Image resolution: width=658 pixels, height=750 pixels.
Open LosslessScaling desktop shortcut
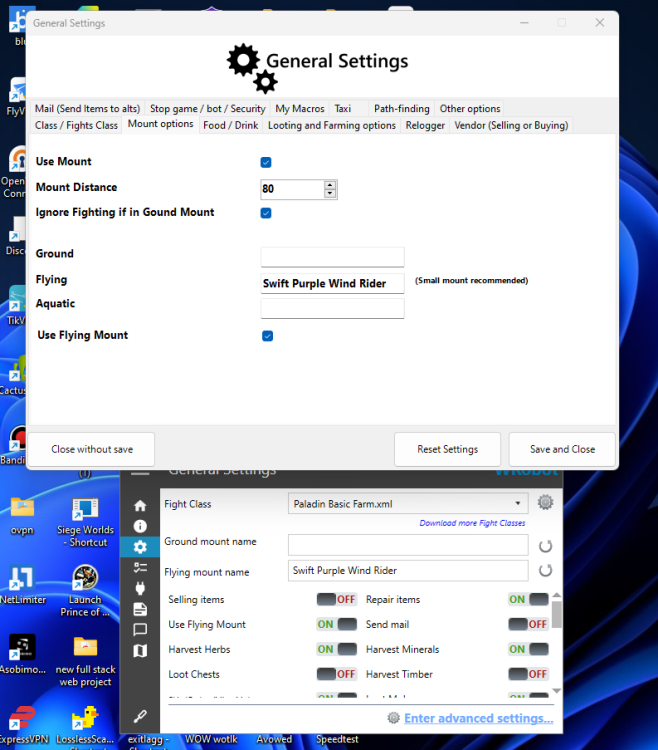coord(85,724)
